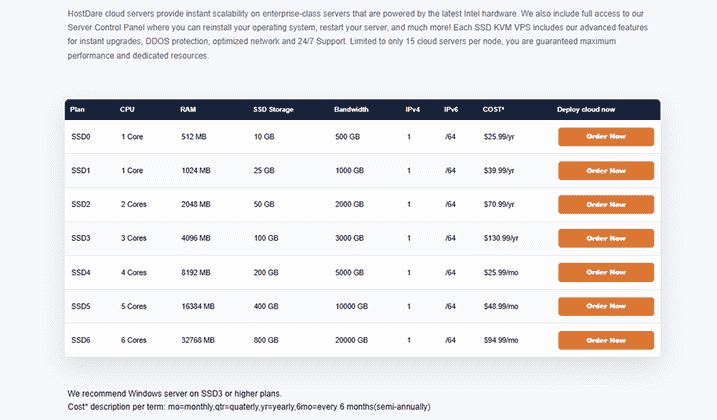The image size is (717, 420).
Task: Order the SSD6 plan now
Action: click(606, 340)
